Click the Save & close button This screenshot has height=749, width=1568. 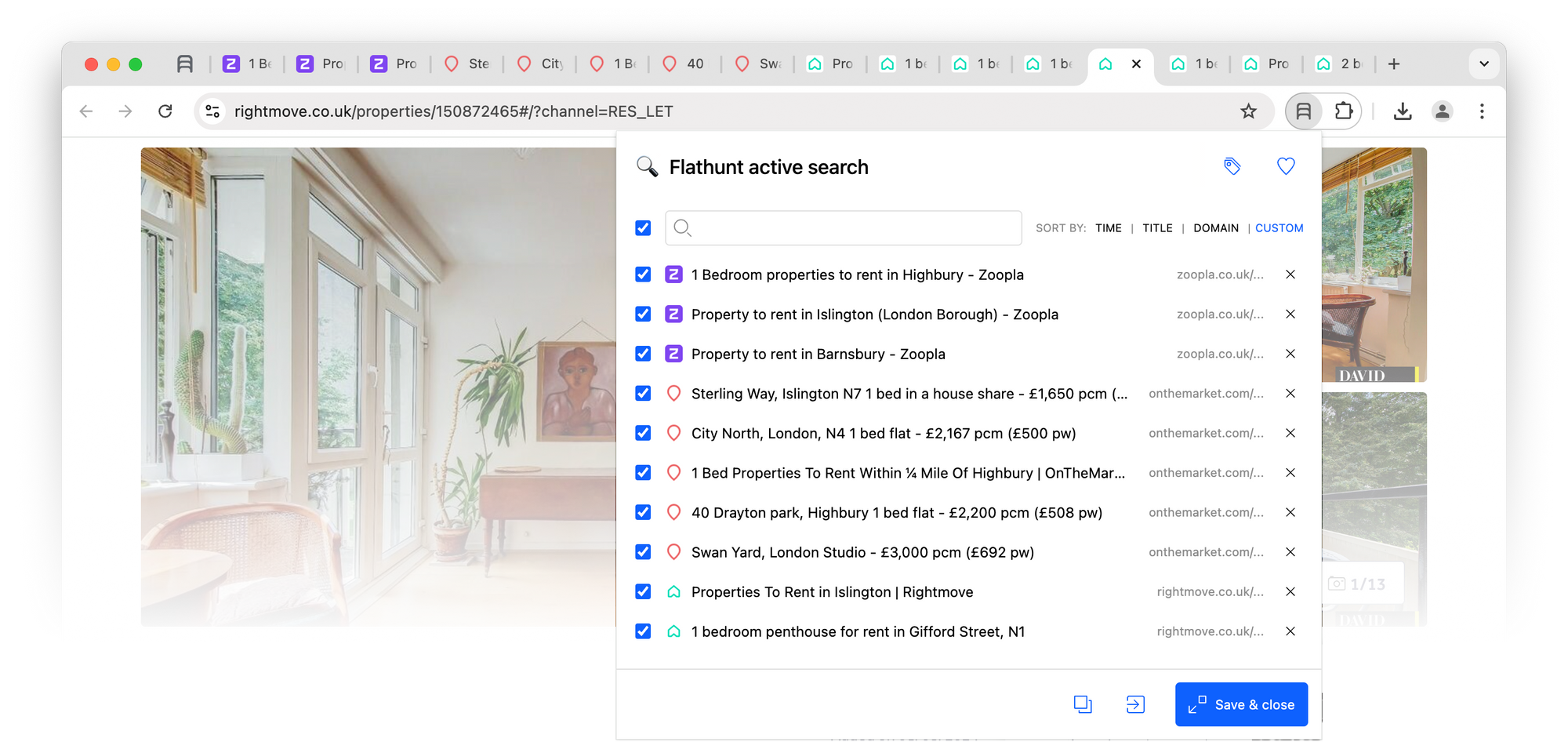[1241, 704]
